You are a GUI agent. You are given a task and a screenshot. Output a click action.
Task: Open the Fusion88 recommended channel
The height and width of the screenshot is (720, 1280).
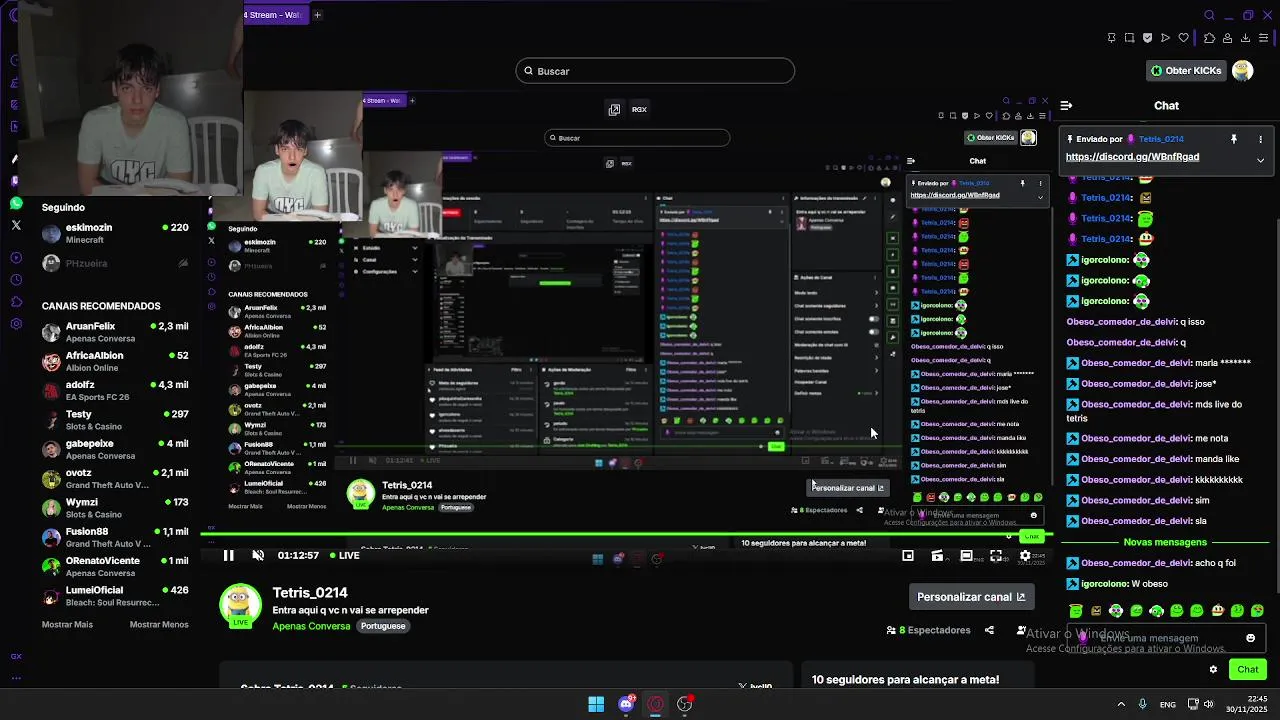coord(115,537)
